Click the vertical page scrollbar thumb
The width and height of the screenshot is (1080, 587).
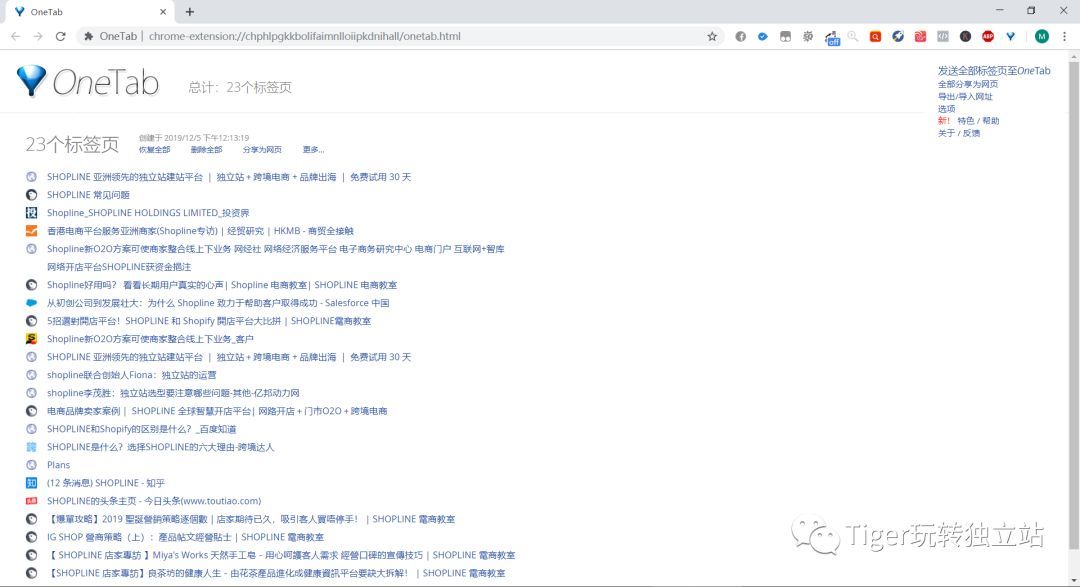1073,305
